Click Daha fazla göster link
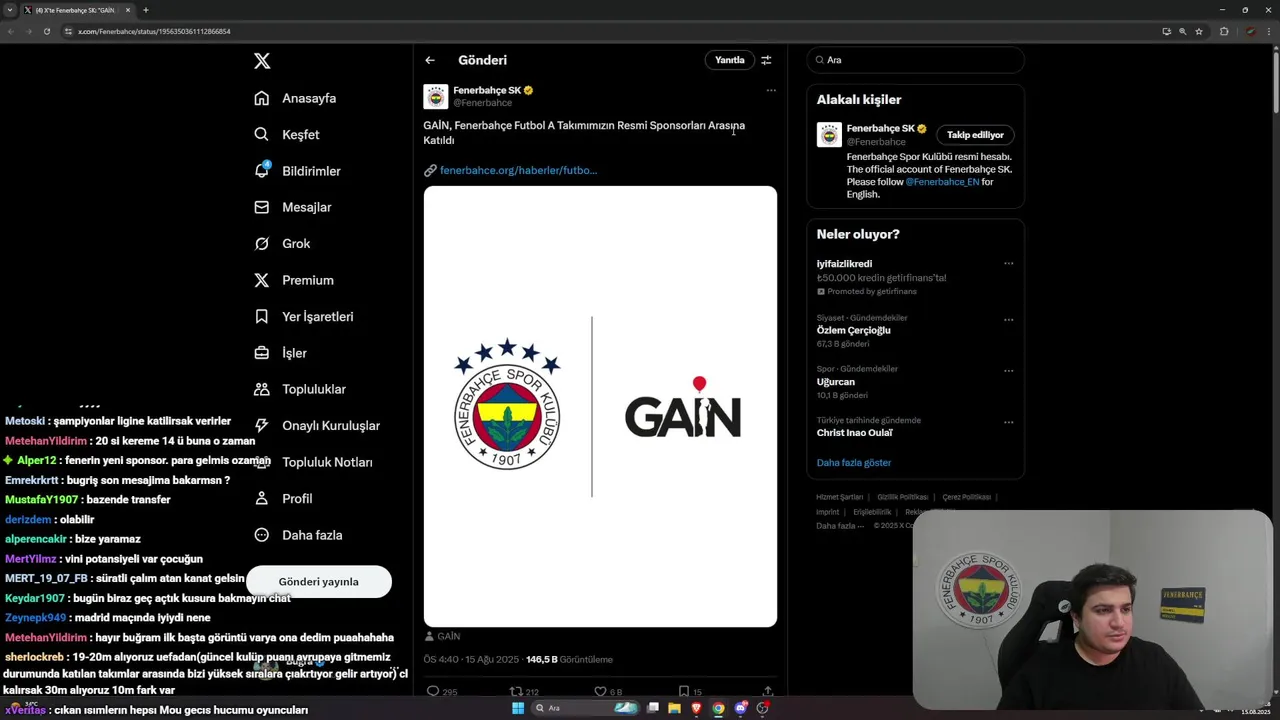 853,463
